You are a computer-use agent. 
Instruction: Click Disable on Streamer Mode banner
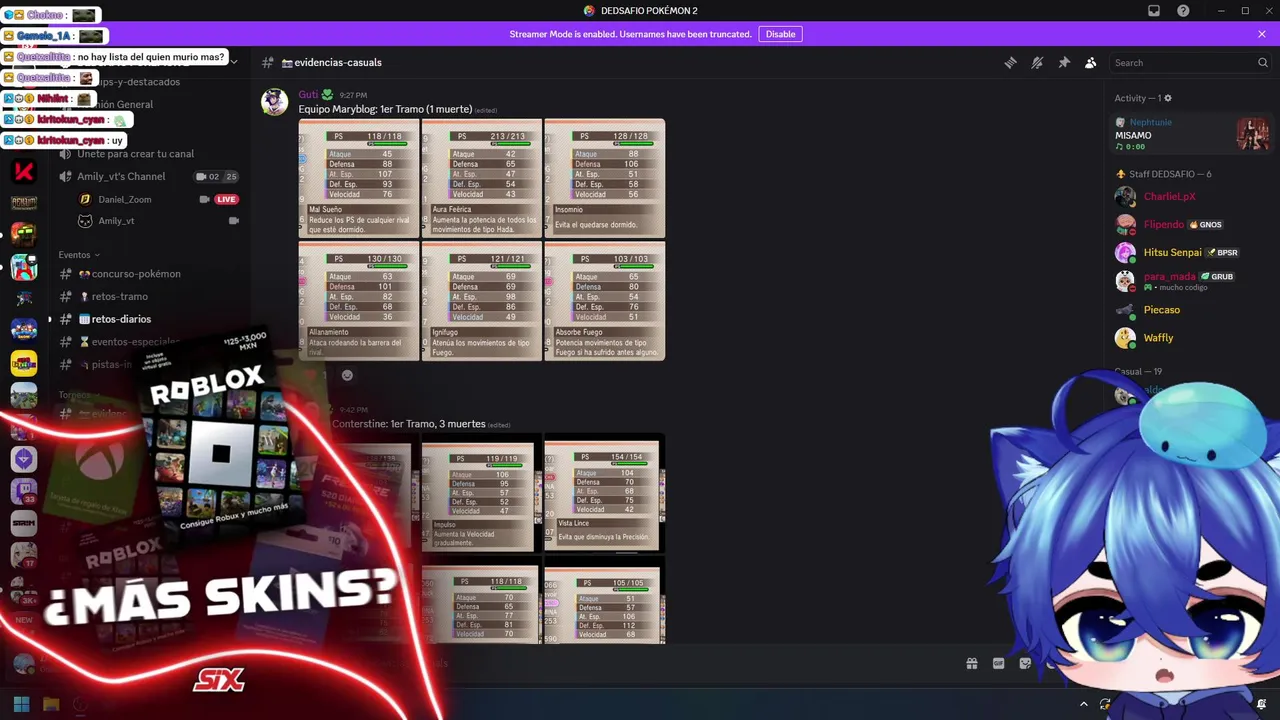point(780,34)
